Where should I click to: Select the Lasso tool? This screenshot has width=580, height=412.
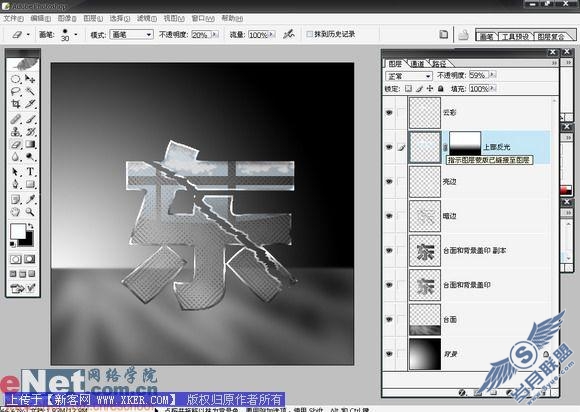(15, 91)
